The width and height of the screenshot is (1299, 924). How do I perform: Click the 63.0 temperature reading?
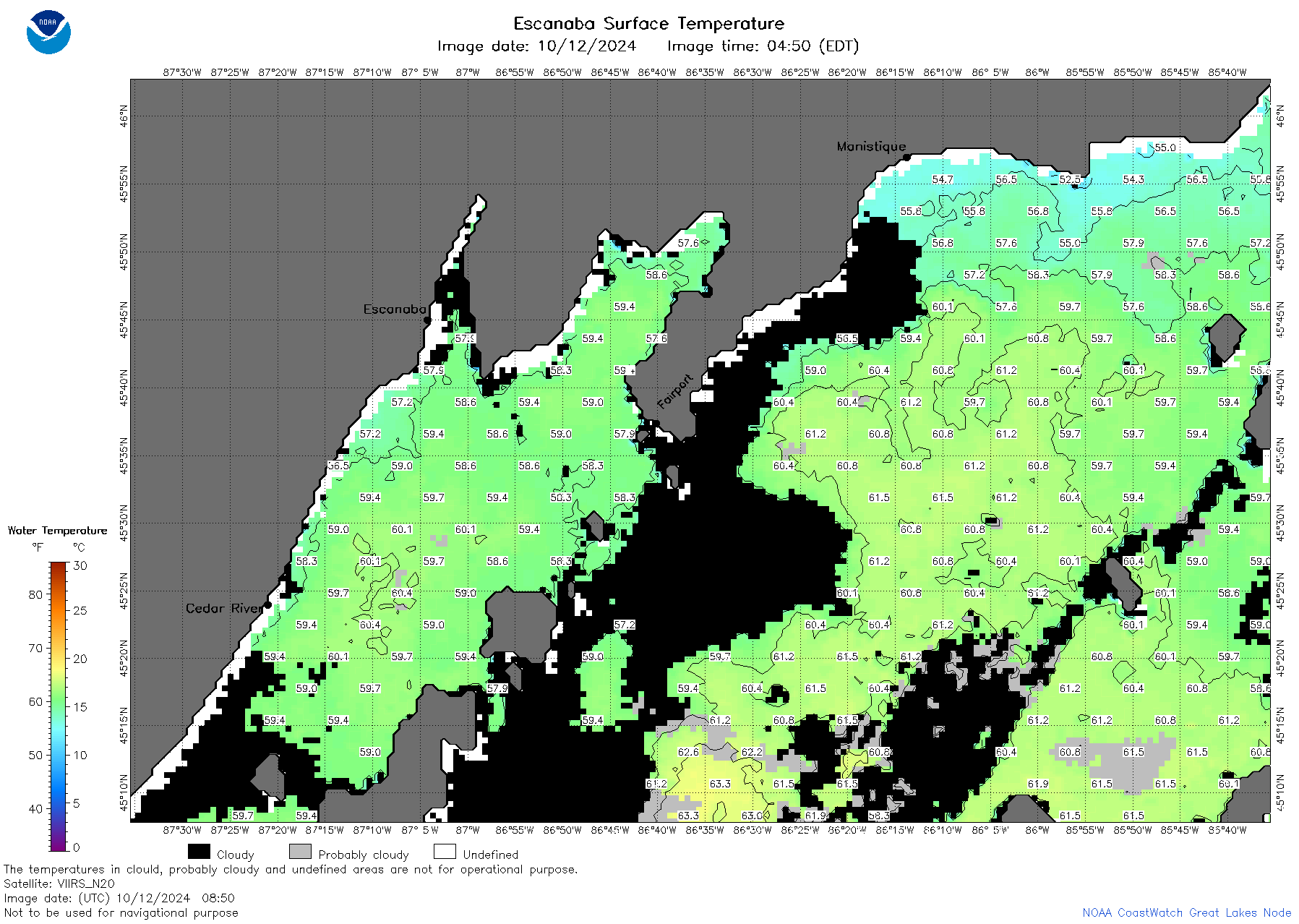click(x=752, y=816)
